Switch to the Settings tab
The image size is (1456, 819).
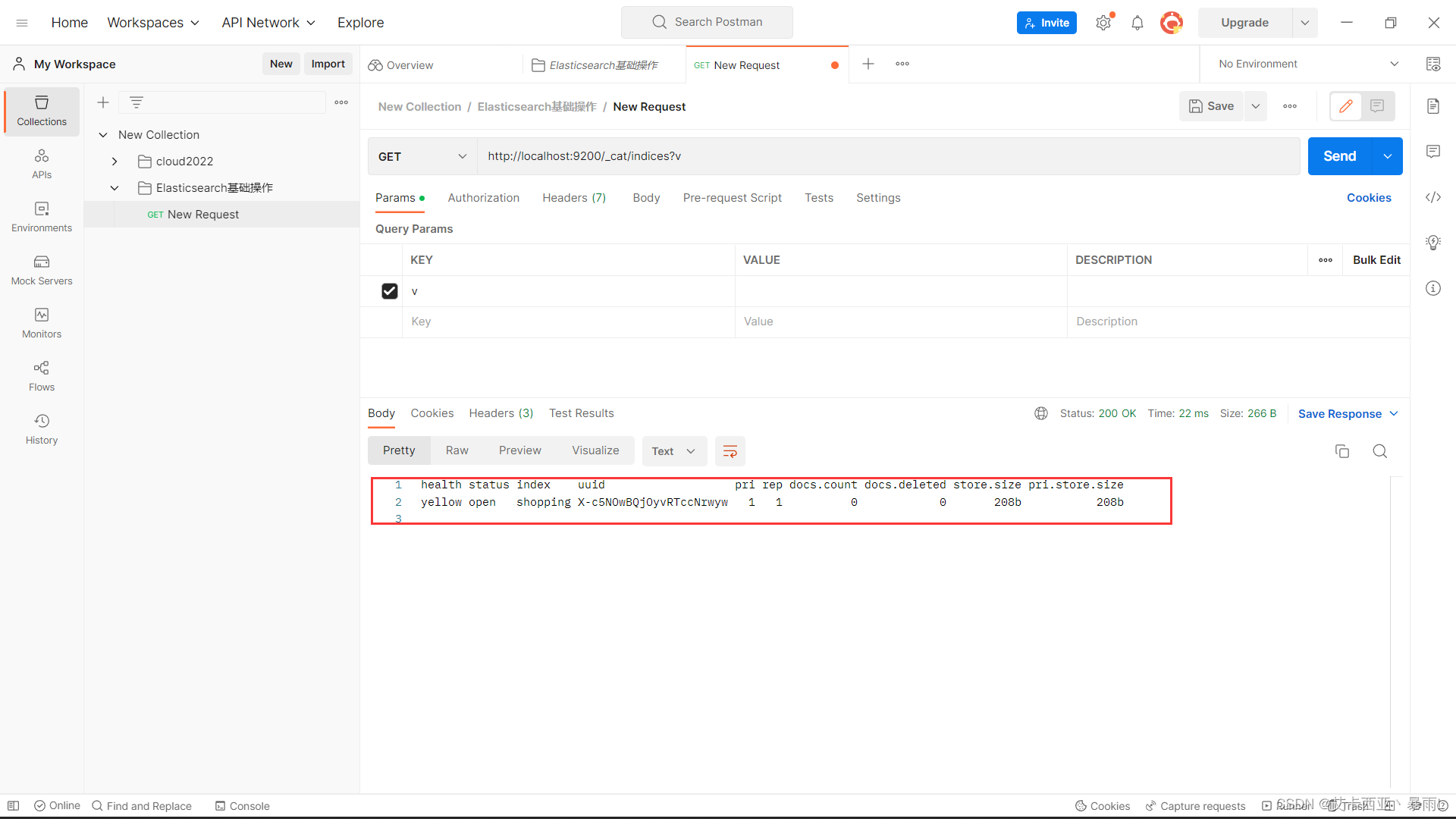(878, 198)
